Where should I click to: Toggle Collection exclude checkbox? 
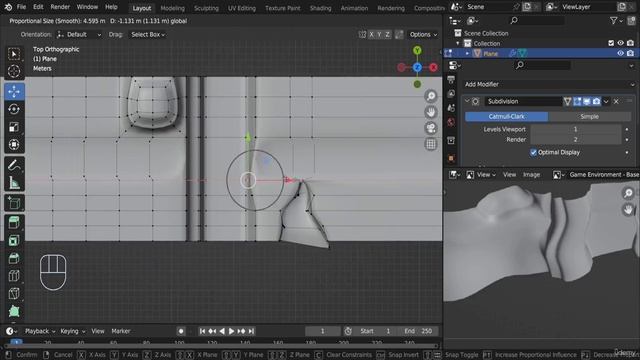pyautogui.click(x=611, y=43)
